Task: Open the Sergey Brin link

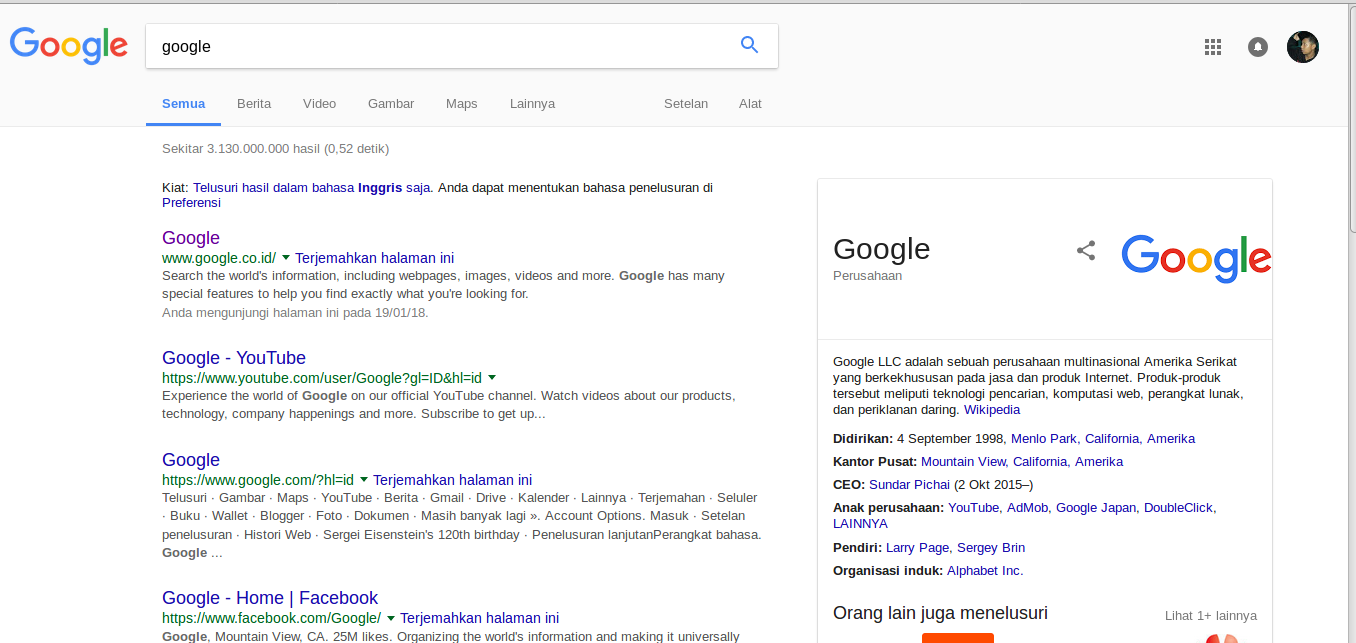Action: (991, 548)
